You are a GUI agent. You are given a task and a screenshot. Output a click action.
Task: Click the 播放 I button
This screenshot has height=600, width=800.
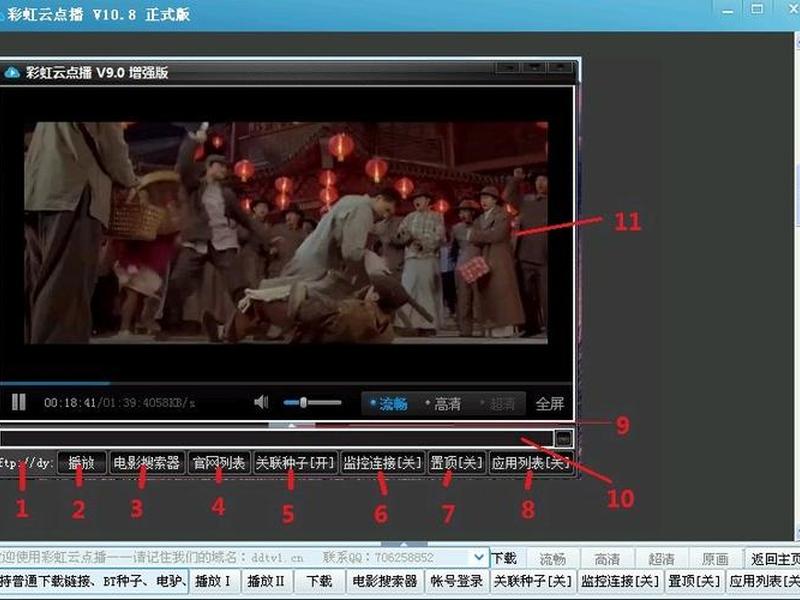tap(213, 581)
